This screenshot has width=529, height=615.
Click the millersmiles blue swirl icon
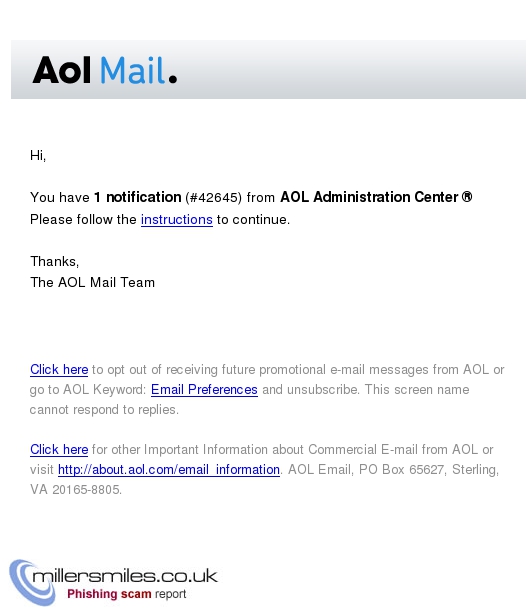point(32,582)
